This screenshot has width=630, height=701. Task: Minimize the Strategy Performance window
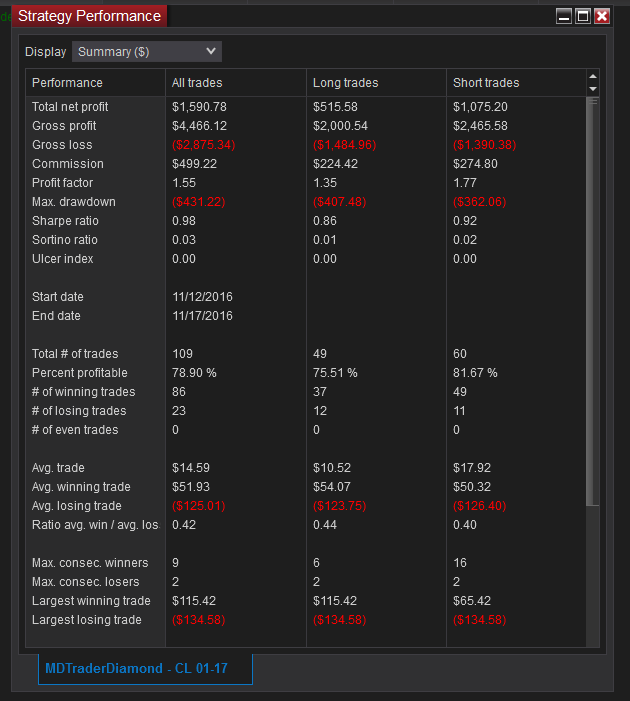point(564,16)
